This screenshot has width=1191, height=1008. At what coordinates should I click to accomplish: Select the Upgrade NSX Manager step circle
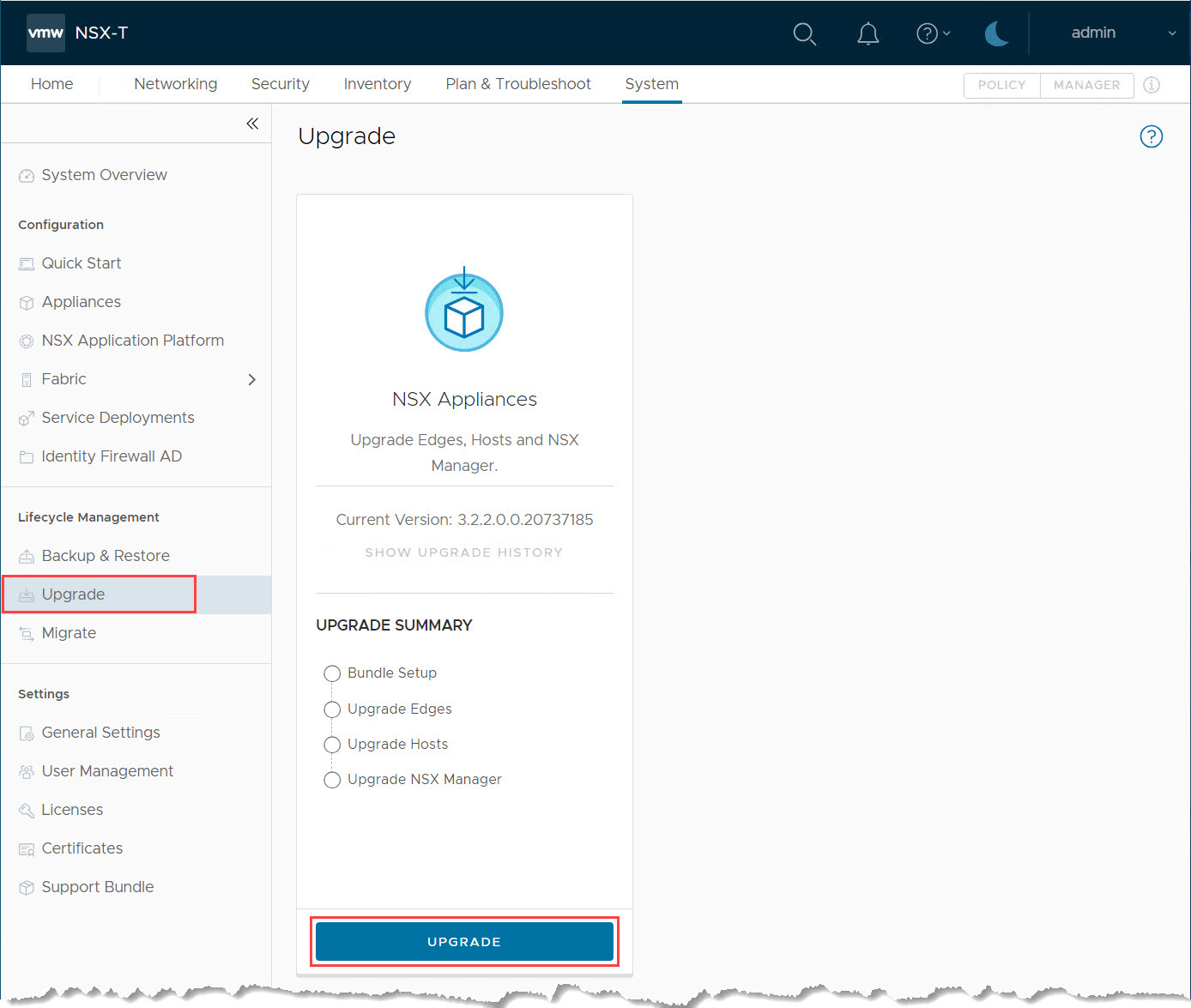click(332, 780)
